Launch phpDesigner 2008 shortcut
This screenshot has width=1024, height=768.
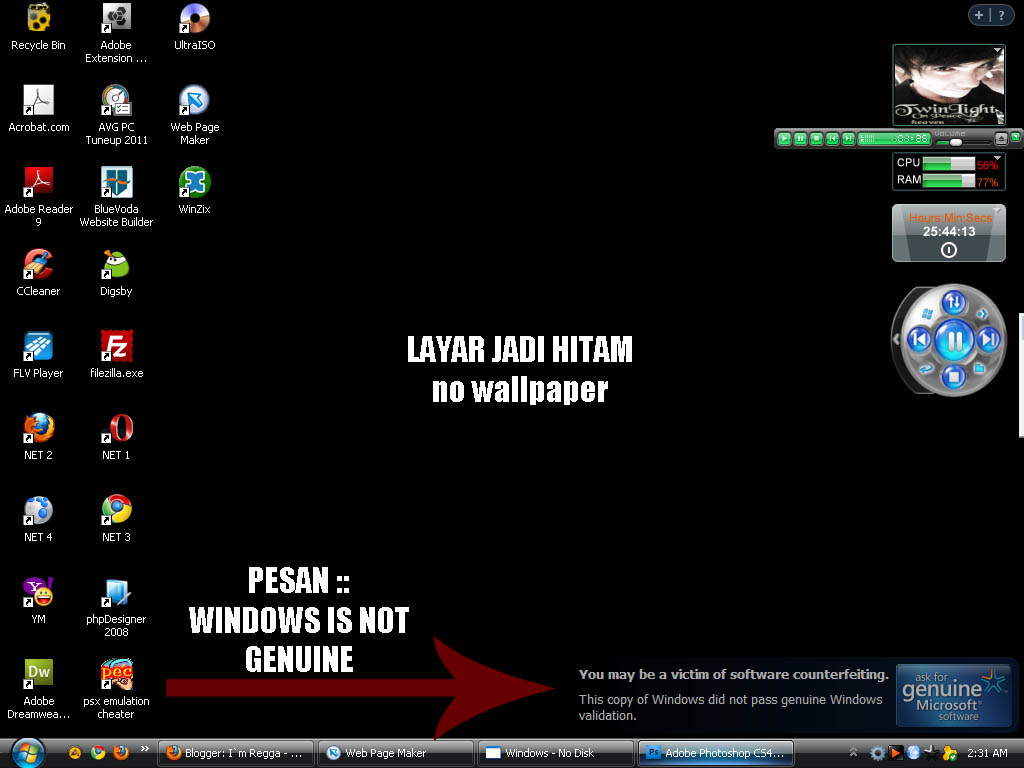pyautogui.click(x=116, y=607)
